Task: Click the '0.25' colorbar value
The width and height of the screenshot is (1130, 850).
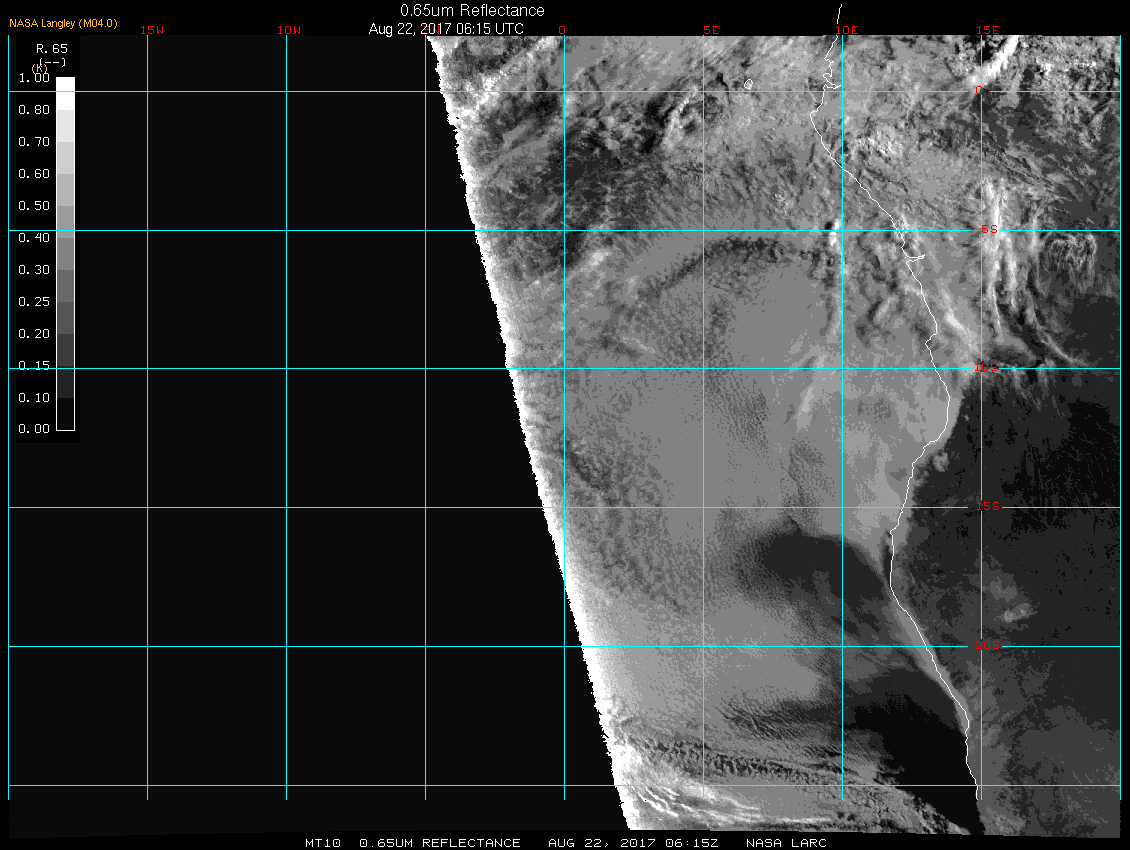Action: click(34, 301)
